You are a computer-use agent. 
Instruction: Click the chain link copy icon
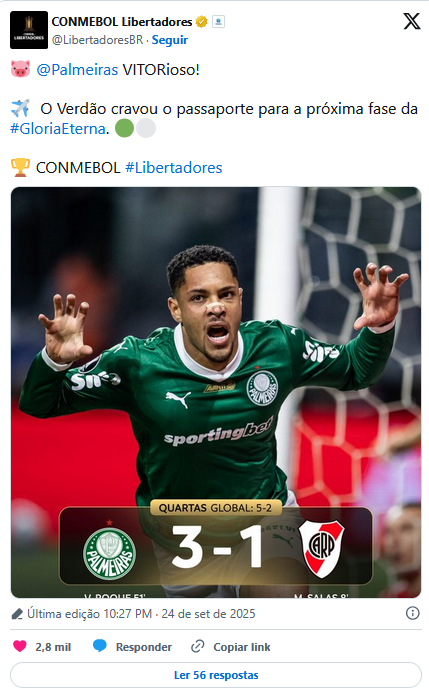tap(197, 646)
